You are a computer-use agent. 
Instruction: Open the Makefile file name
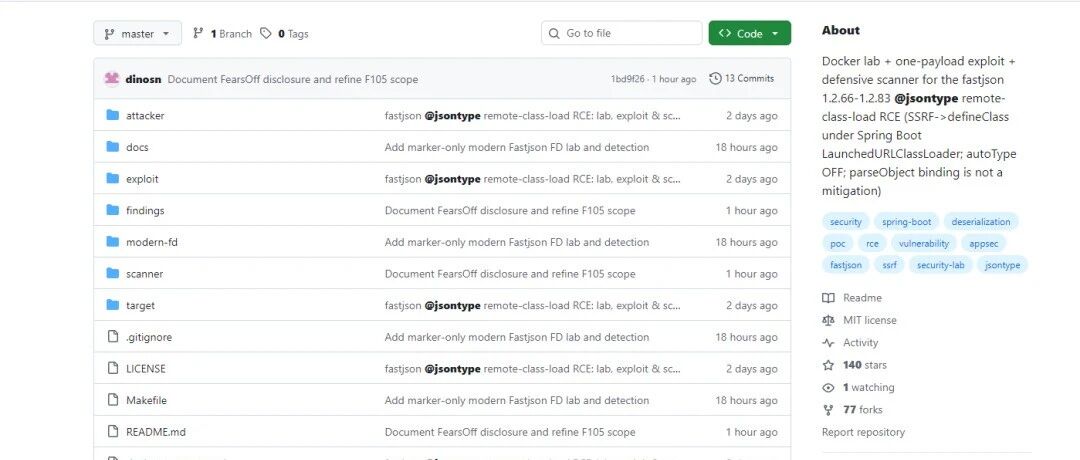point(146,401)
